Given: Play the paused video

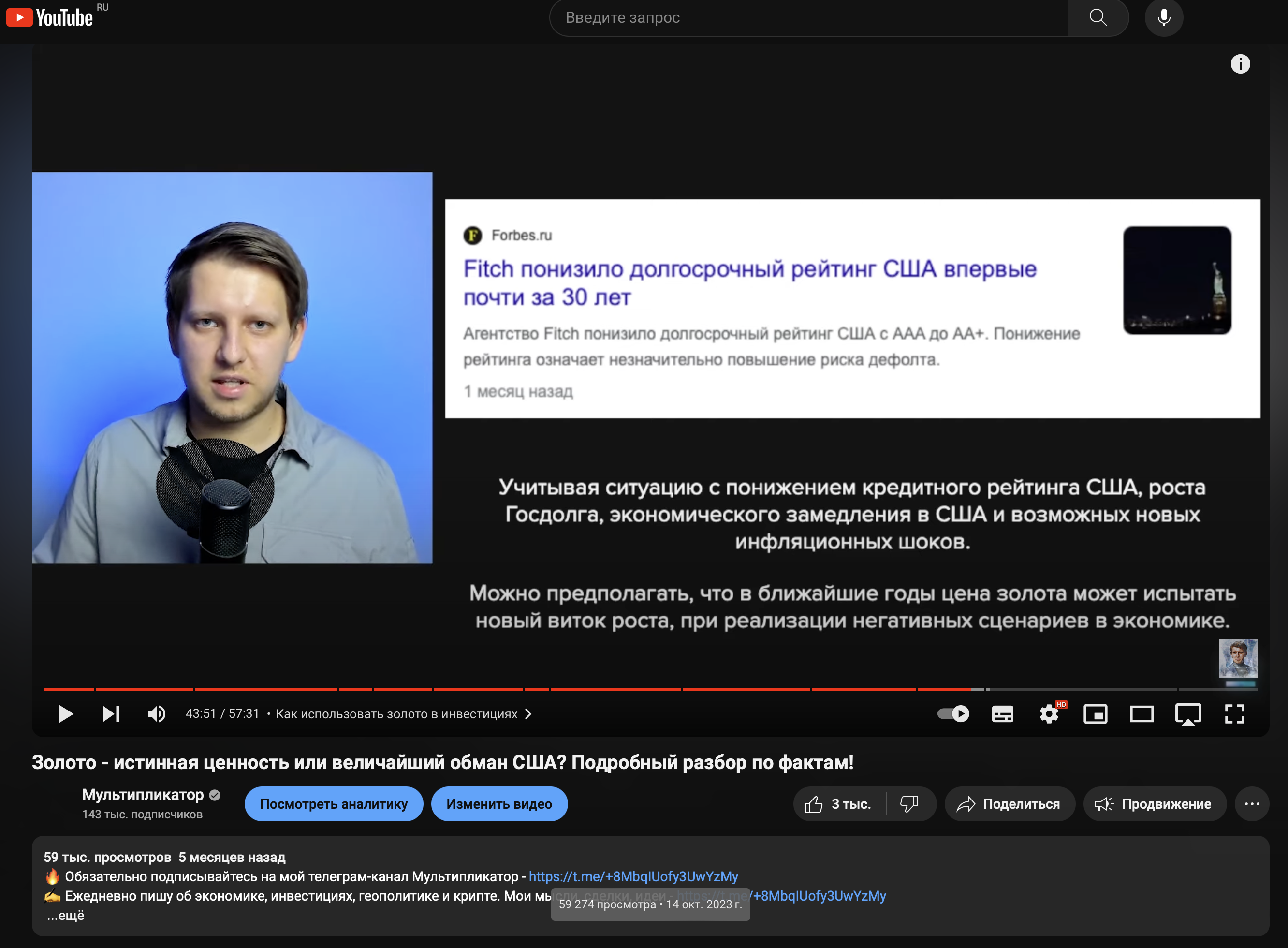Looking at the screenshot, I should 65,714.
